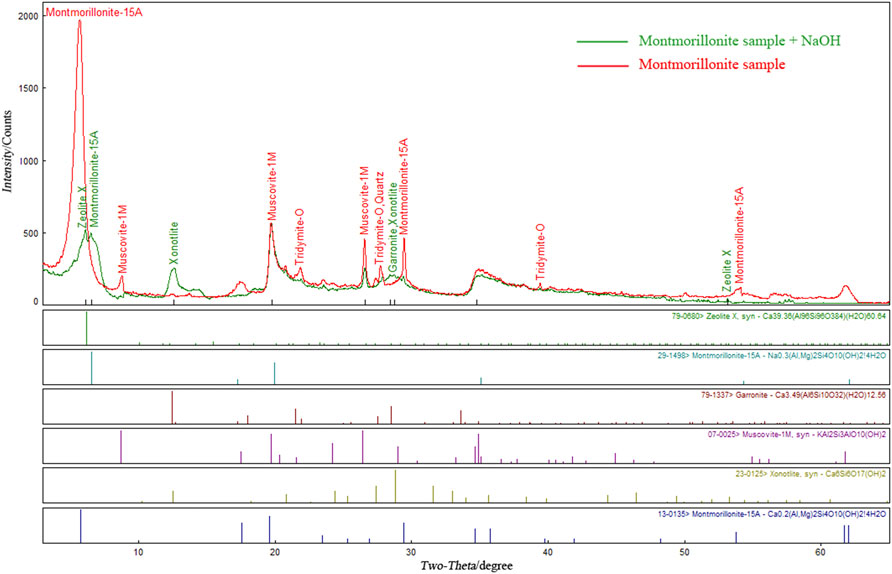Click the tallest stick in the Xonotlite reference panel

coord(395,486)
